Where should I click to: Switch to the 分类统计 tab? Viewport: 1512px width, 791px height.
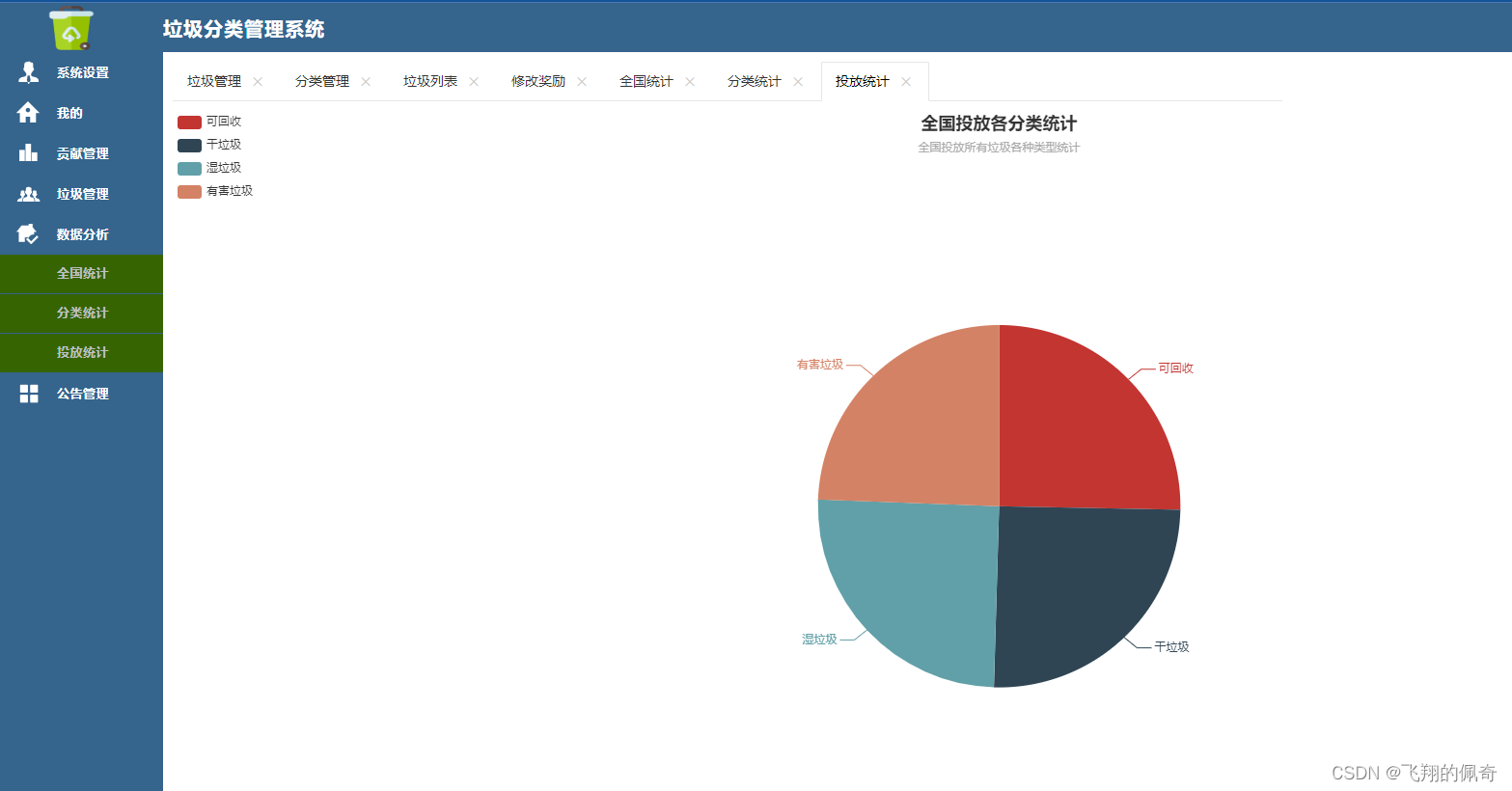(755, 81)
